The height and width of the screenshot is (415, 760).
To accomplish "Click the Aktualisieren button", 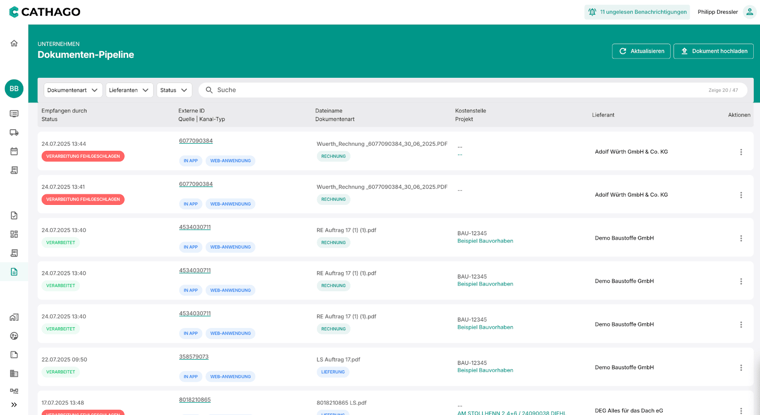I will coord(641,51).
